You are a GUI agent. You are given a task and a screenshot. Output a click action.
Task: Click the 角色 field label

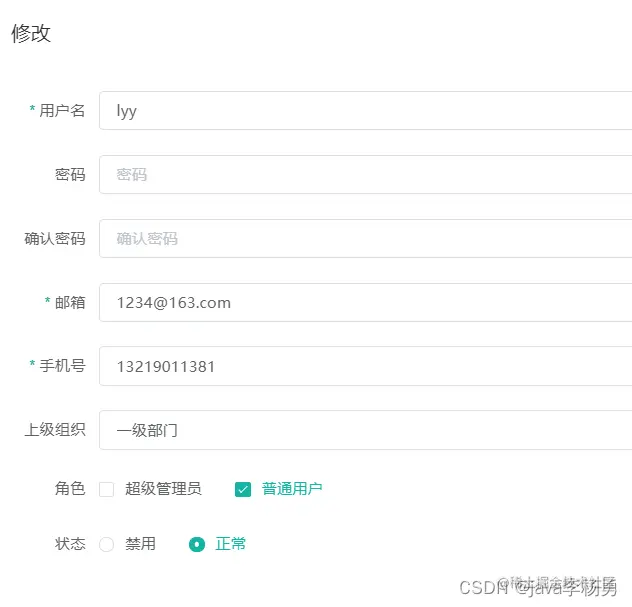pos(70,489)
